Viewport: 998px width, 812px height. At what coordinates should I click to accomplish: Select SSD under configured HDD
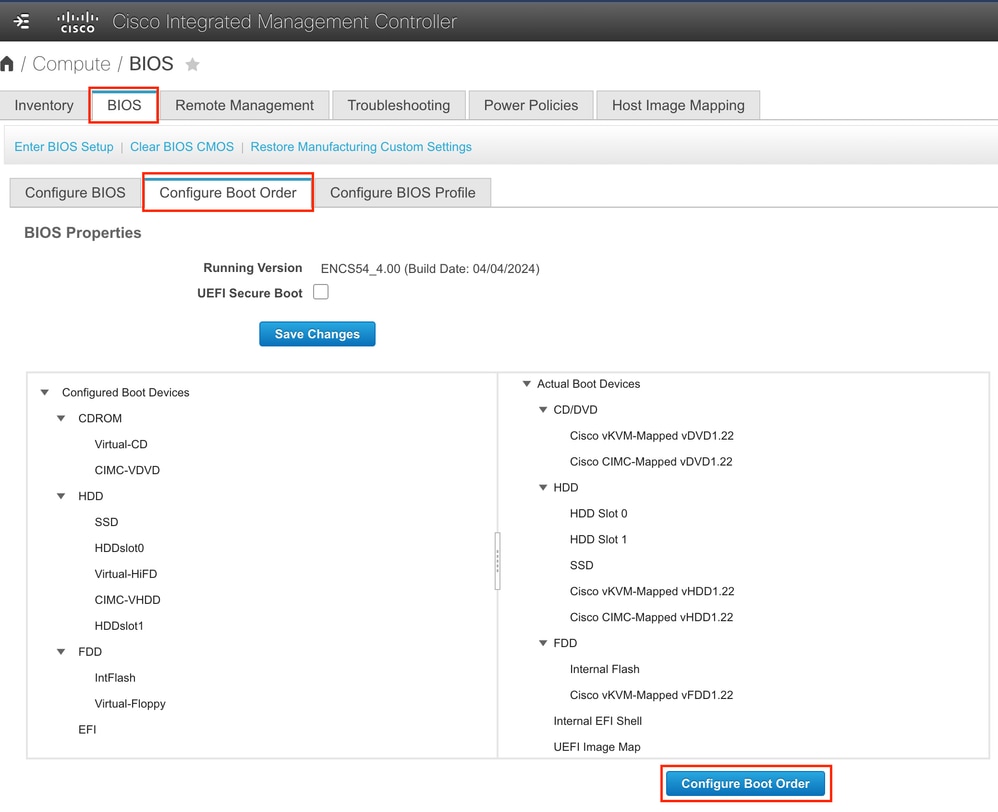pyautogui.click(x=106, y=522)
